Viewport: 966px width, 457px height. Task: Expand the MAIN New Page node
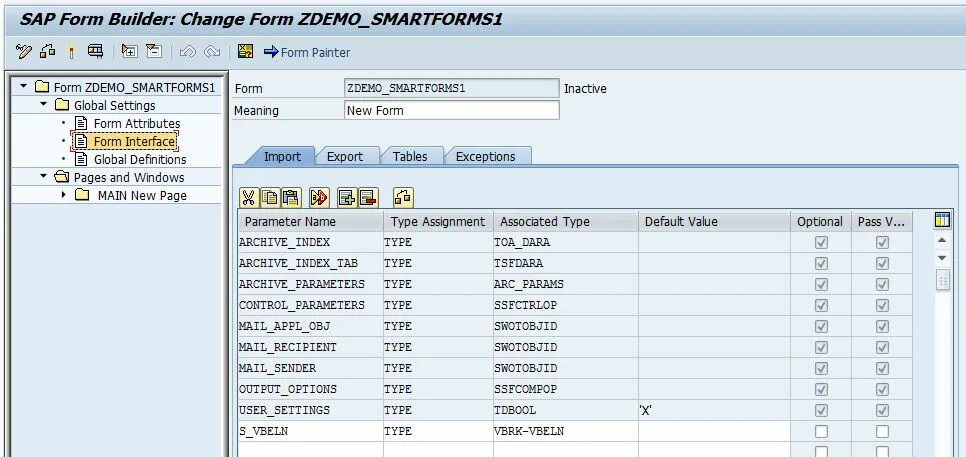click(63, 195)
